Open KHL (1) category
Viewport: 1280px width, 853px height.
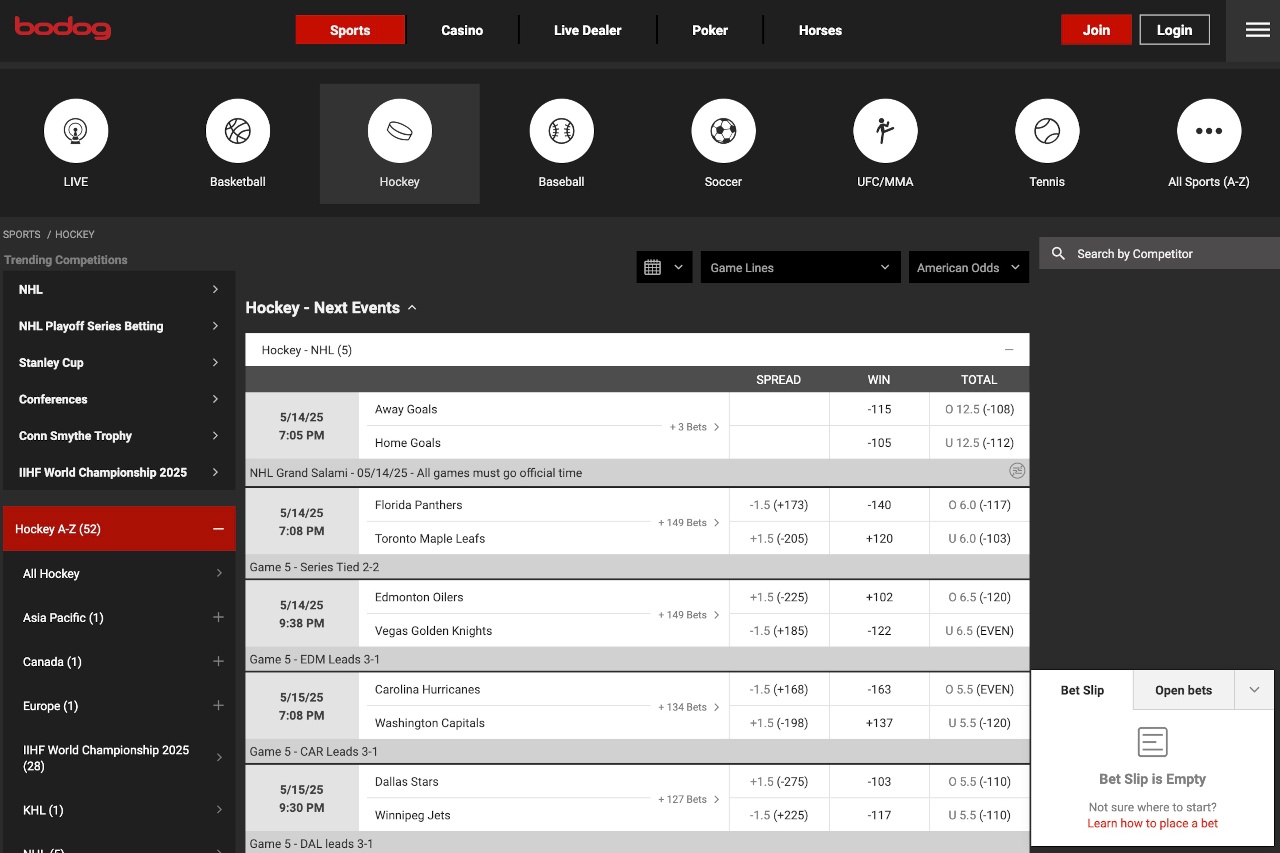coord(119,810)
